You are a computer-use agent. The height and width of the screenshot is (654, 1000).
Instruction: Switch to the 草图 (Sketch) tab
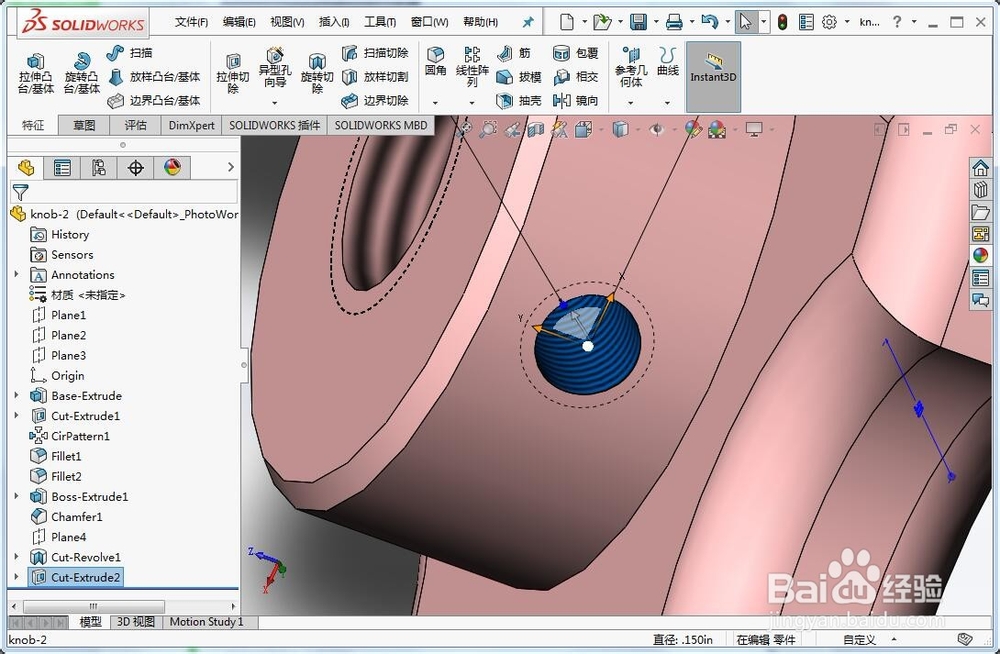83,124
